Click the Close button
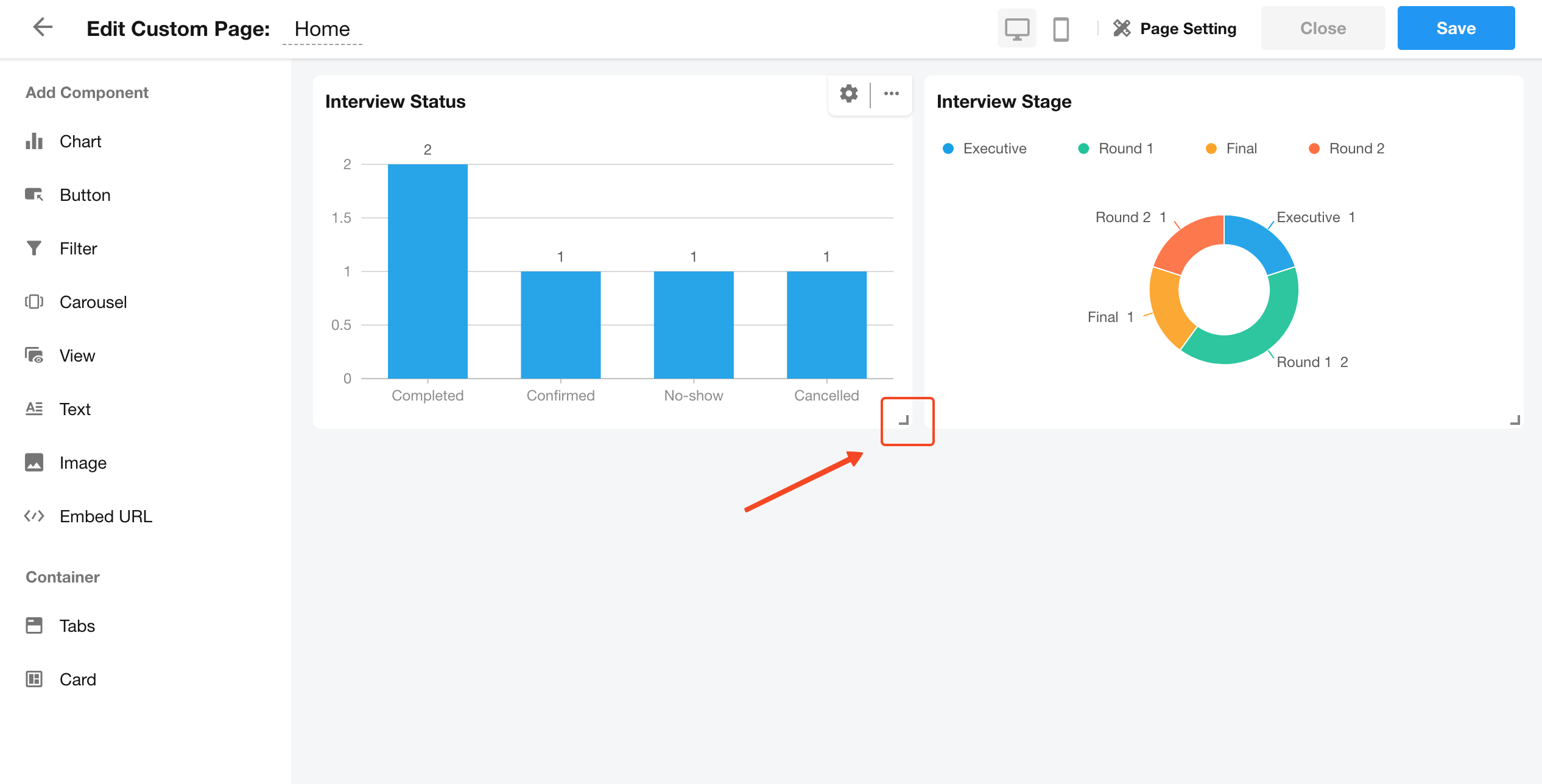Screen dimensions: 1542x784 1323,28
